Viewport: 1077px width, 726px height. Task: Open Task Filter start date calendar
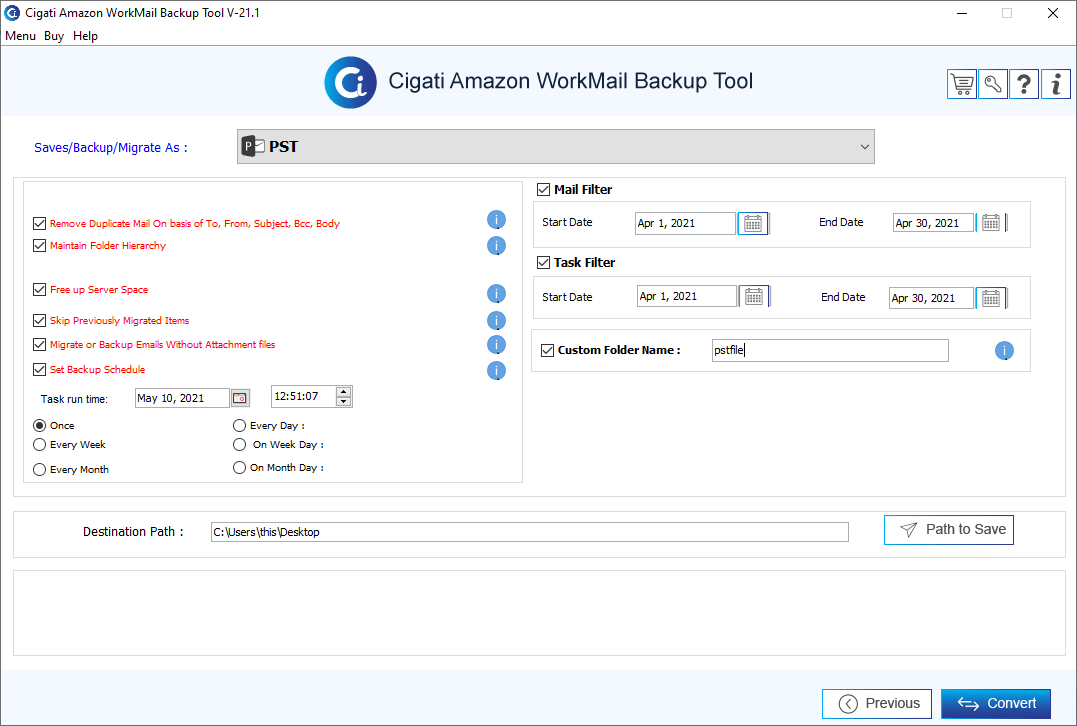click(x=754, y=296)
